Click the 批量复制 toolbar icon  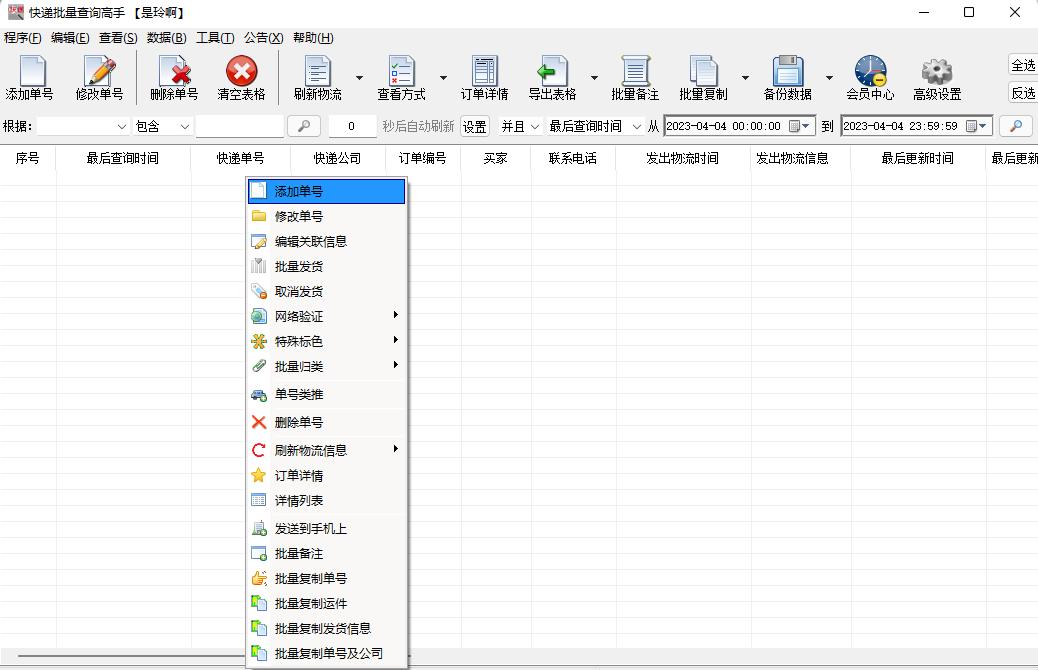click(x=705, y=77)
